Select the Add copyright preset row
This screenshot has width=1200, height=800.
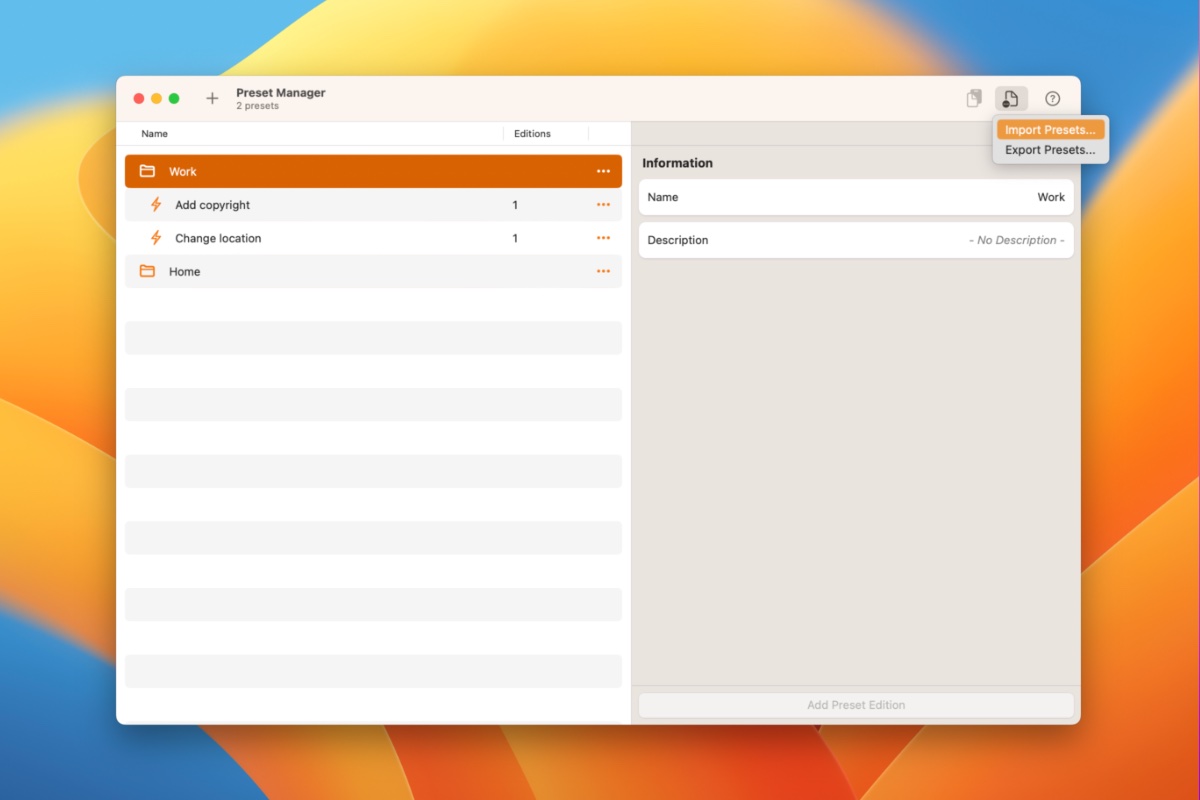click(x=373, y=205)
